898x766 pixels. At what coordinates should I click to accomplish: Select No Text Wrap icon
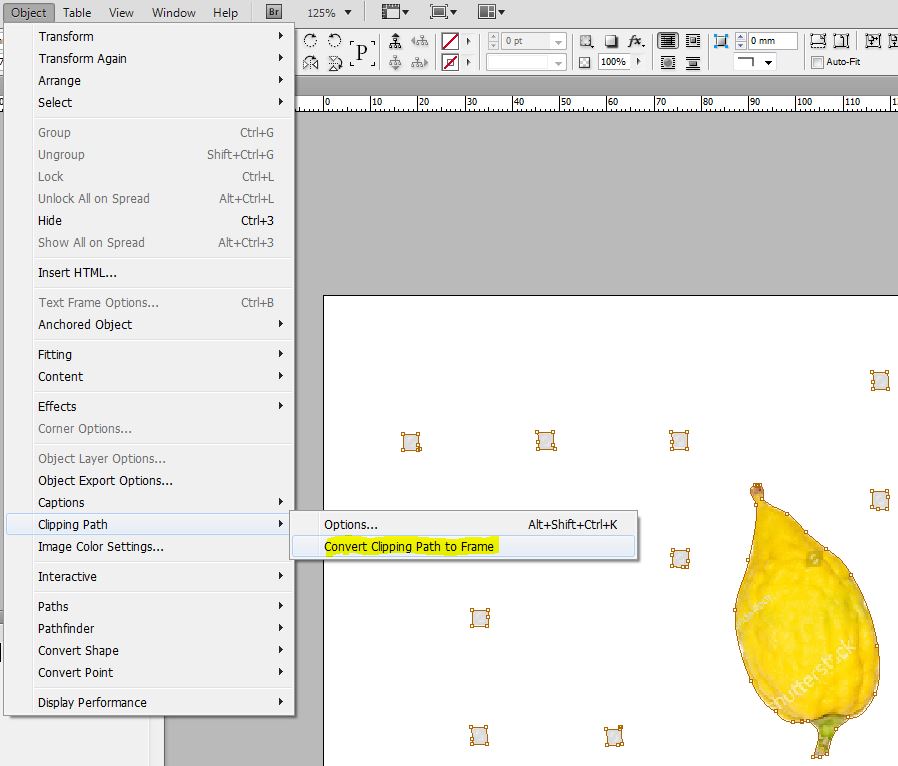tap(668, 41)
